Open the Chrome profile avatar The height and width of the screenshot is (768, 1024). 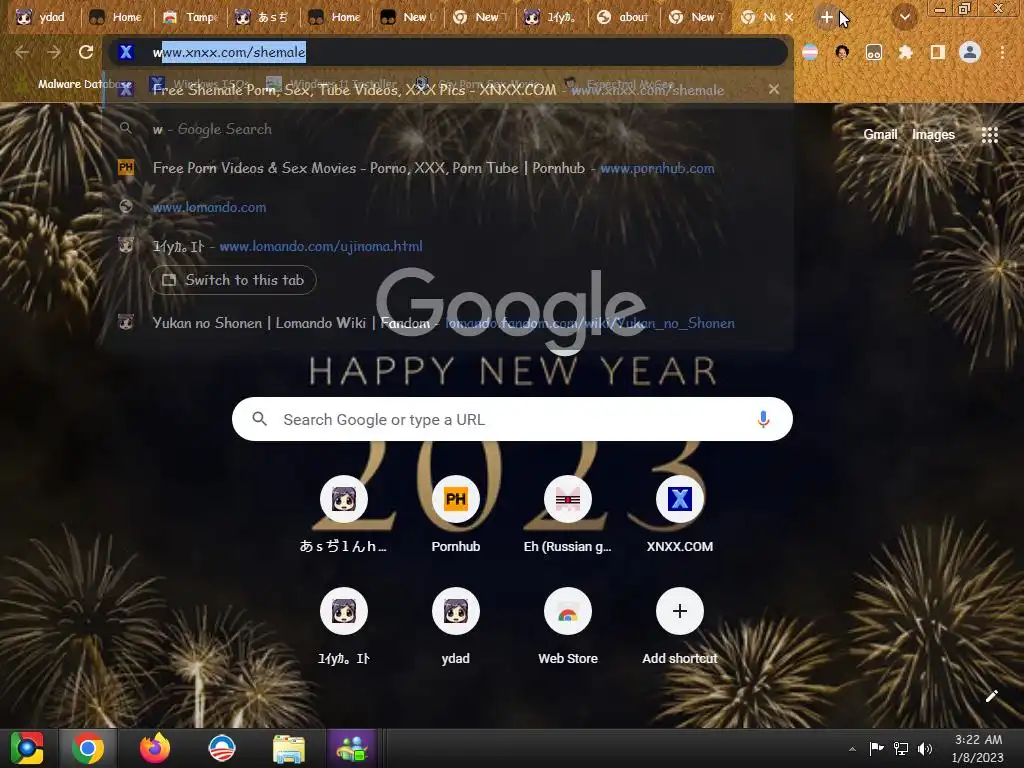coord(970,52)
